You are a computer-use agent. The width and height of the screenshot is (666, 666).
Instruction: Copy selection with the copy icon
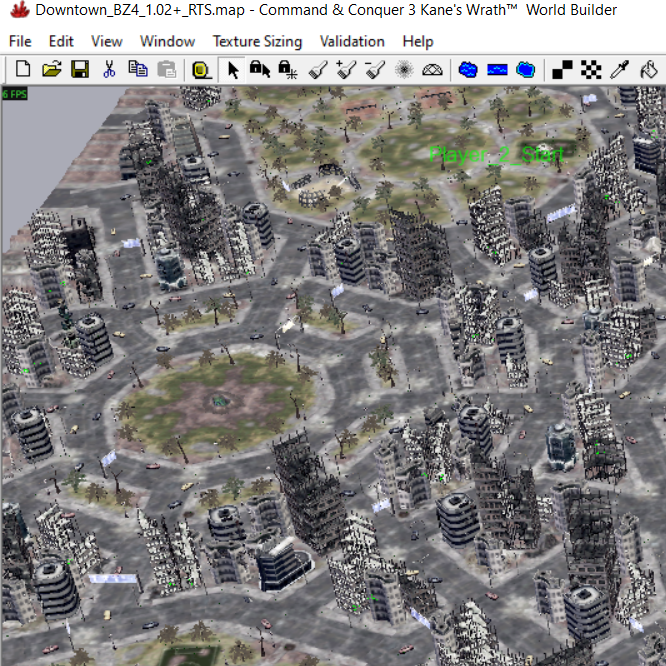pyautogui.click(x=138, y=69)
